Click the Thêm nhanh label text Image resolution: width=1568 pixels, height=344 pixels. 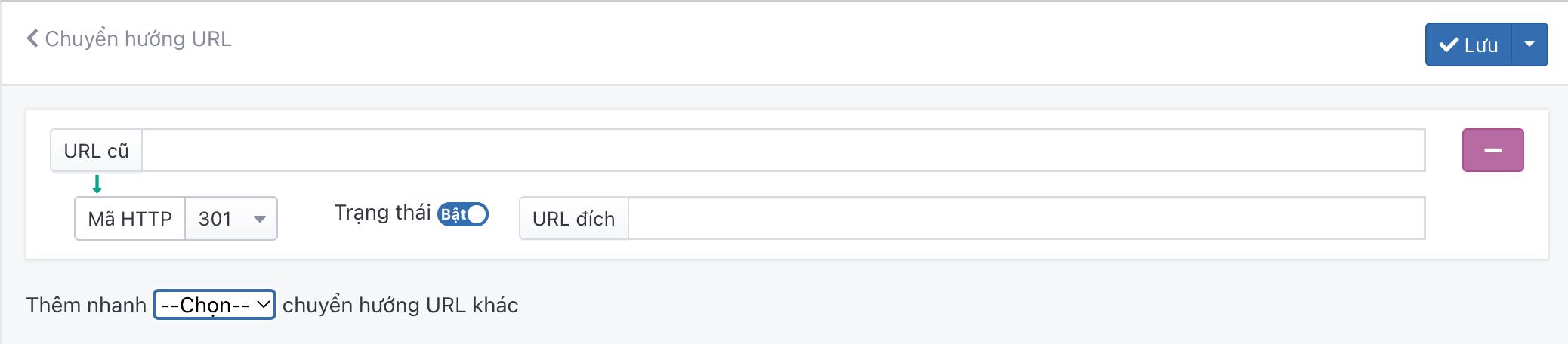point(86,305)
